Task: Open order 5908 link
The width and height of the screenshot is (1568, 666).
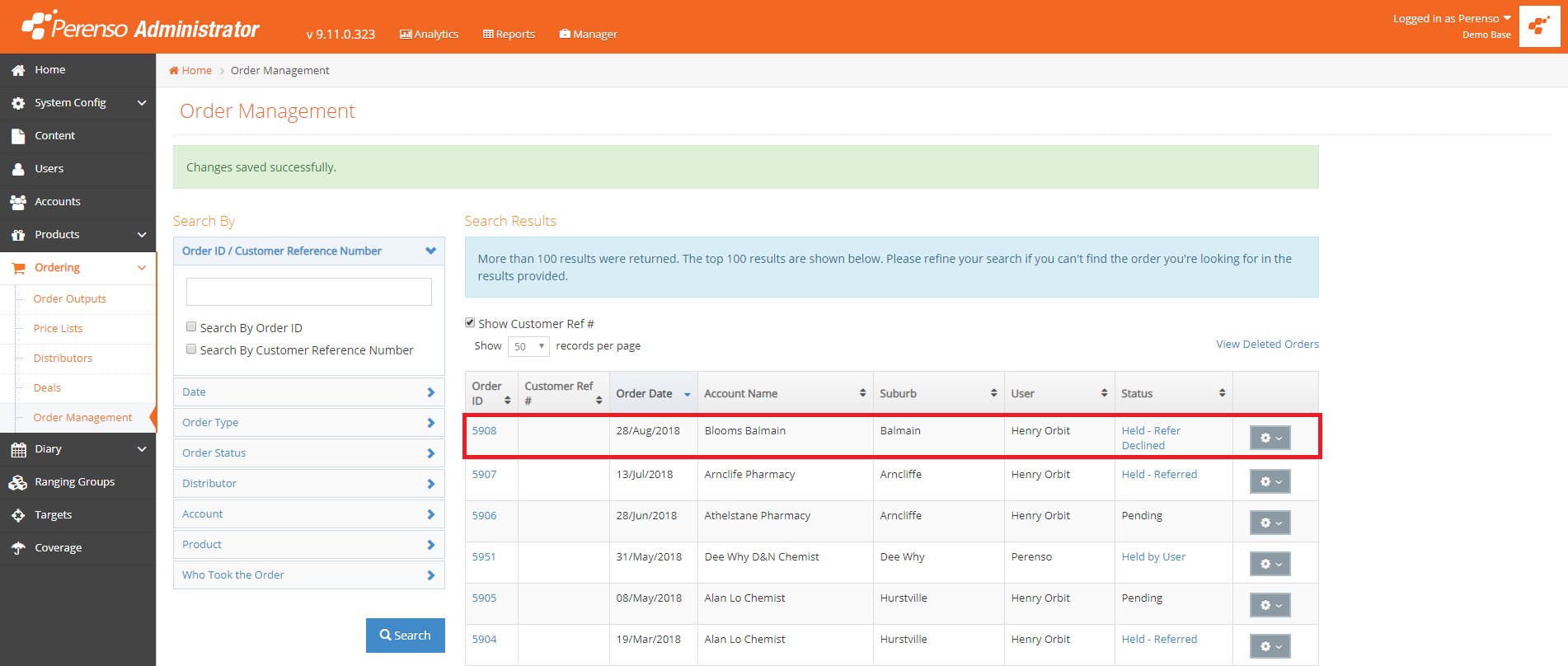Action: coord(484,431)
